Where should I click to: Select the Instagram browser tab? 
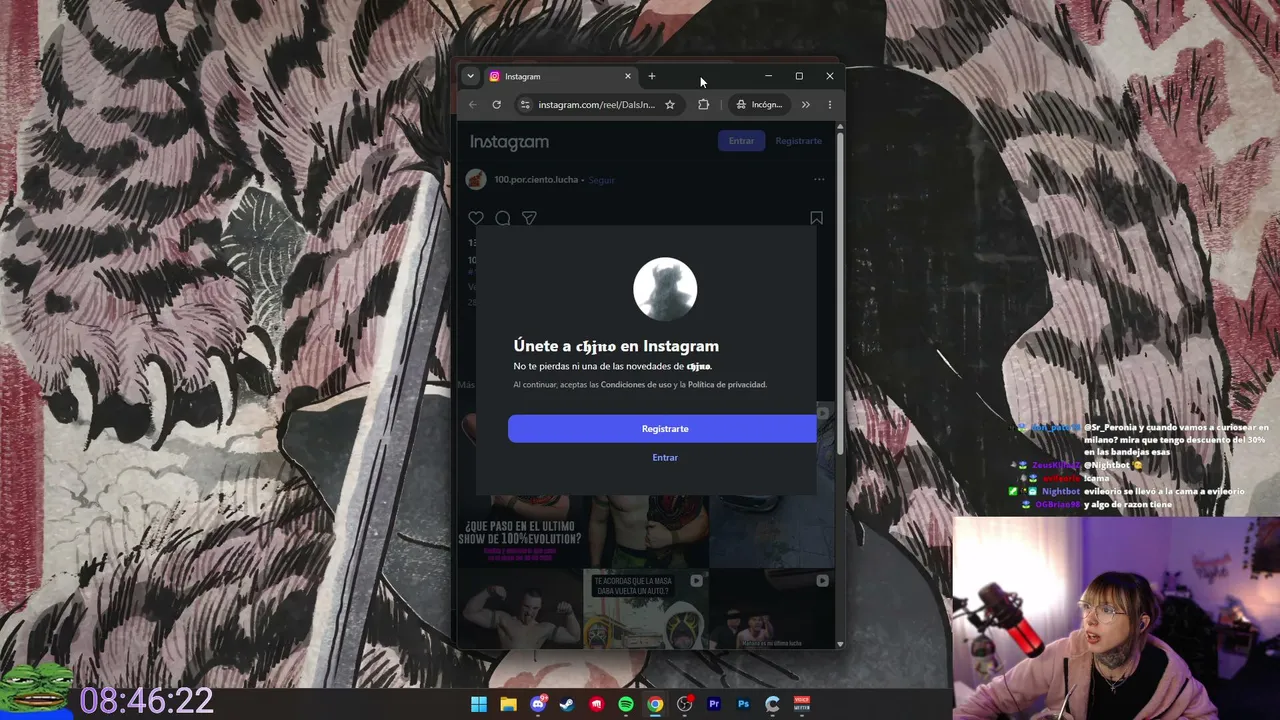point(561,76)
